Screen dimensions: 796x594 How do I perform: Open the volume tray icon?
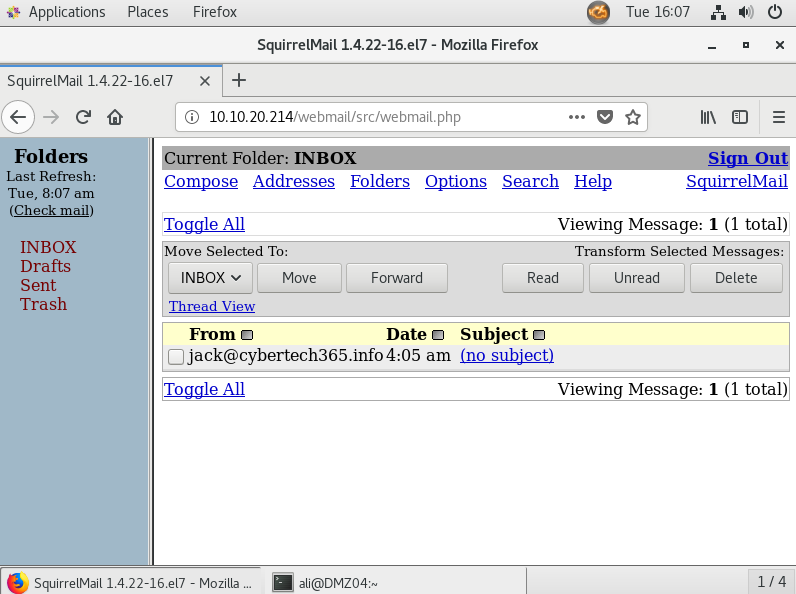pos(746,12)
